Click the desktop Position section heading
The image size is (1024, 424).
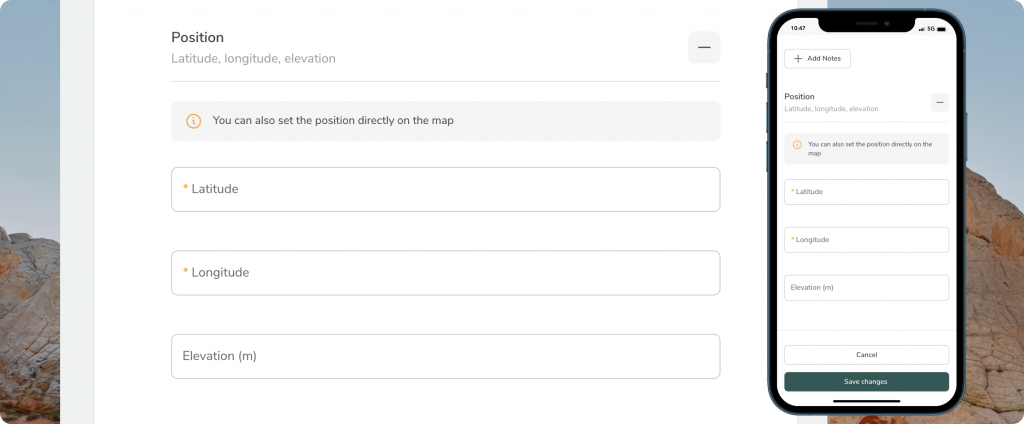[x=198, y=37]
